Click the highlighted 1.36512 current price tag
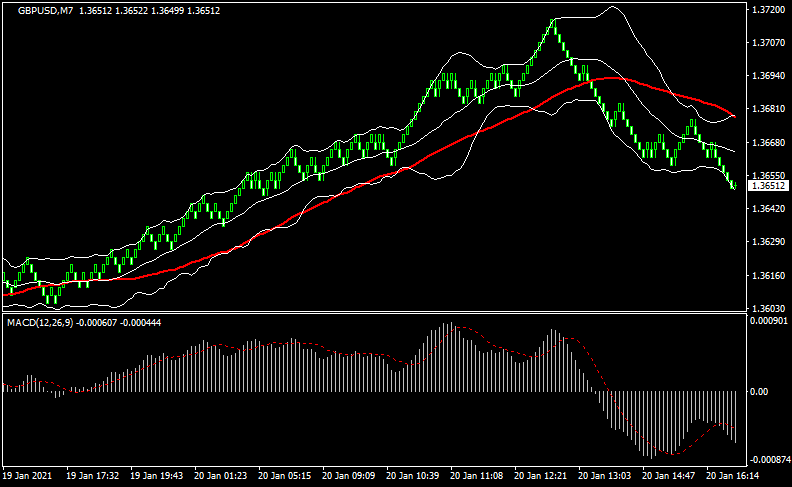The width and height of the screenshot is (792, 487). tap(768, 186)
